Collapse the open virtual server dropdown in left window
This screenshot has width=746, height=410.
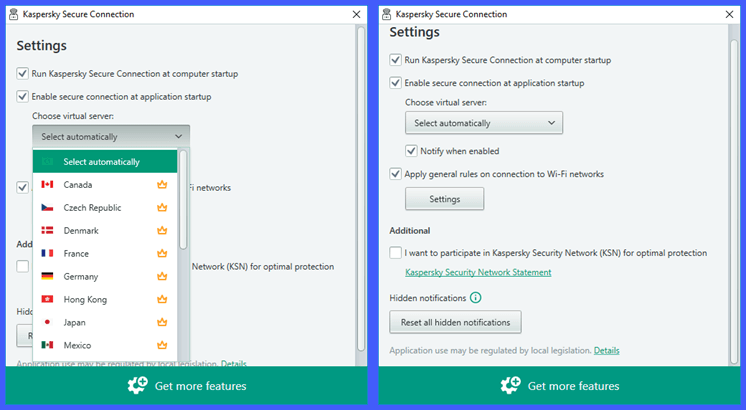(x=111, y=137)
